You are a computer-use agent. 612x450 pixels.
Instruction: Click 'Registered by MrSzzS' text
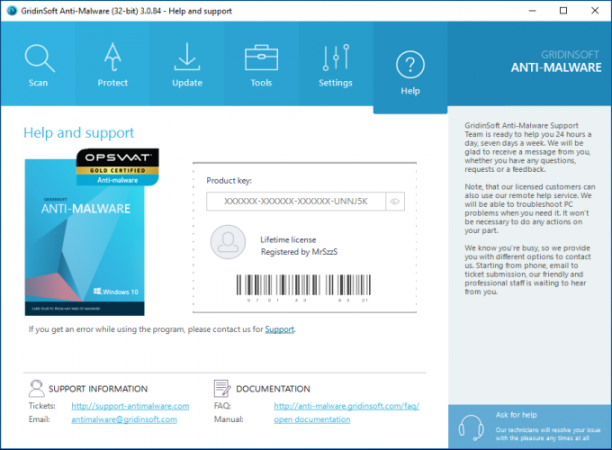299,252
